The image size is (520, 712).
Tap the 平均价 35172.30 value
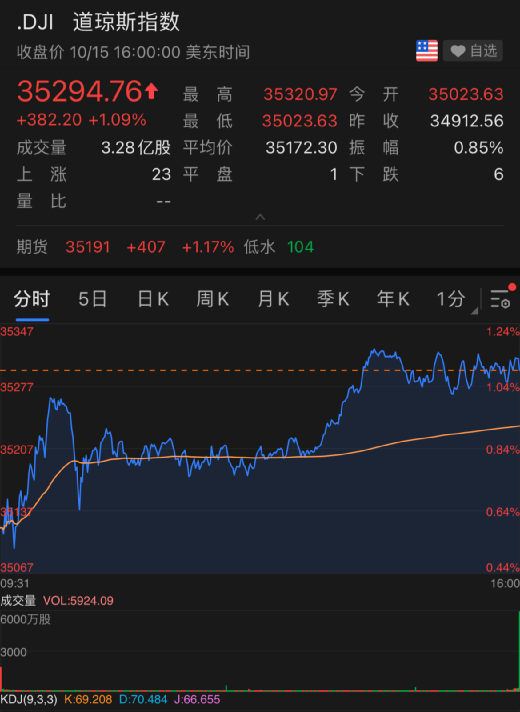click(x=301, y=148)
